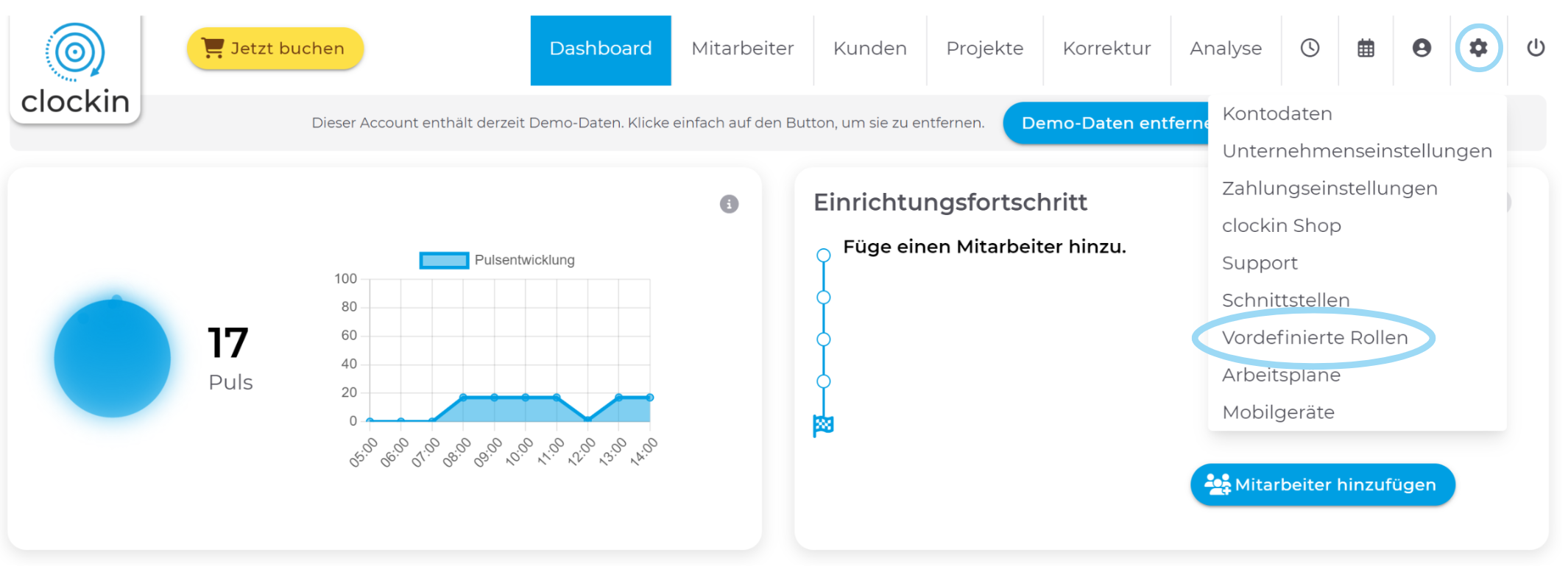Image resolution: width=1568 pixels, height=578 pixels.
Task: Click the Einrichtungsfortschritt heading
Action: [x=950, y=202]
